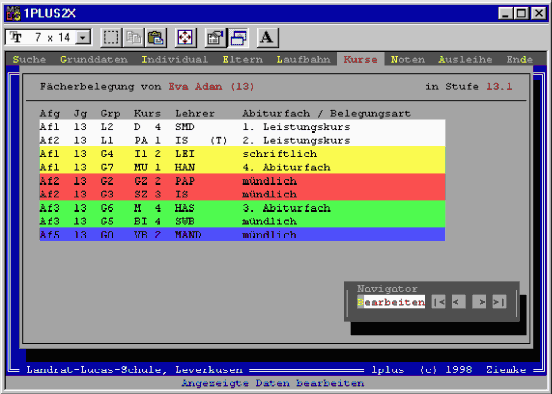Minimize the 1PLUS2X window
This screenshot has width=552, height=394.
pyautogui.click(x=506, y=13)
